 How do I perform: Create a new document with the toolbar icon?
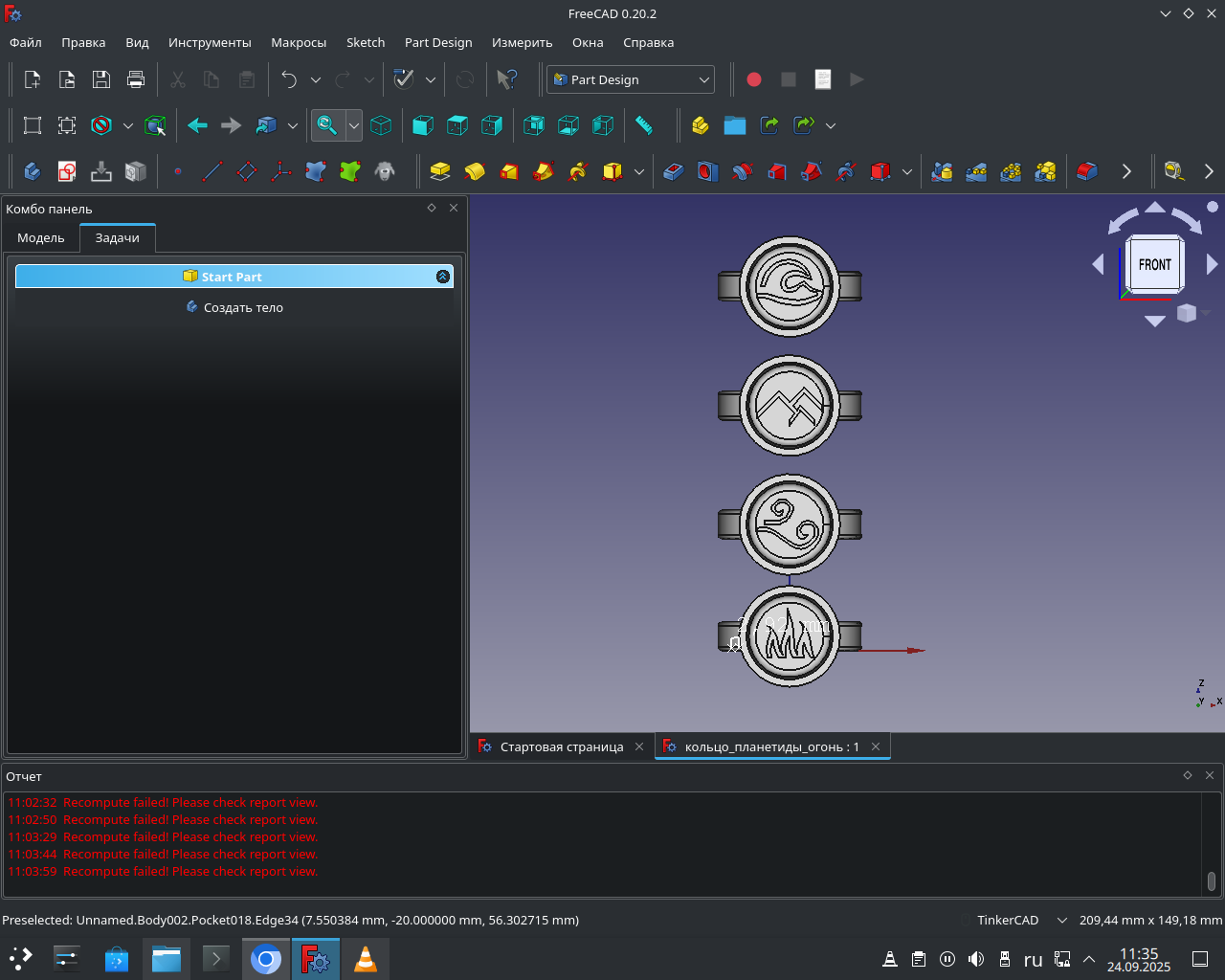tap(33, 79)
